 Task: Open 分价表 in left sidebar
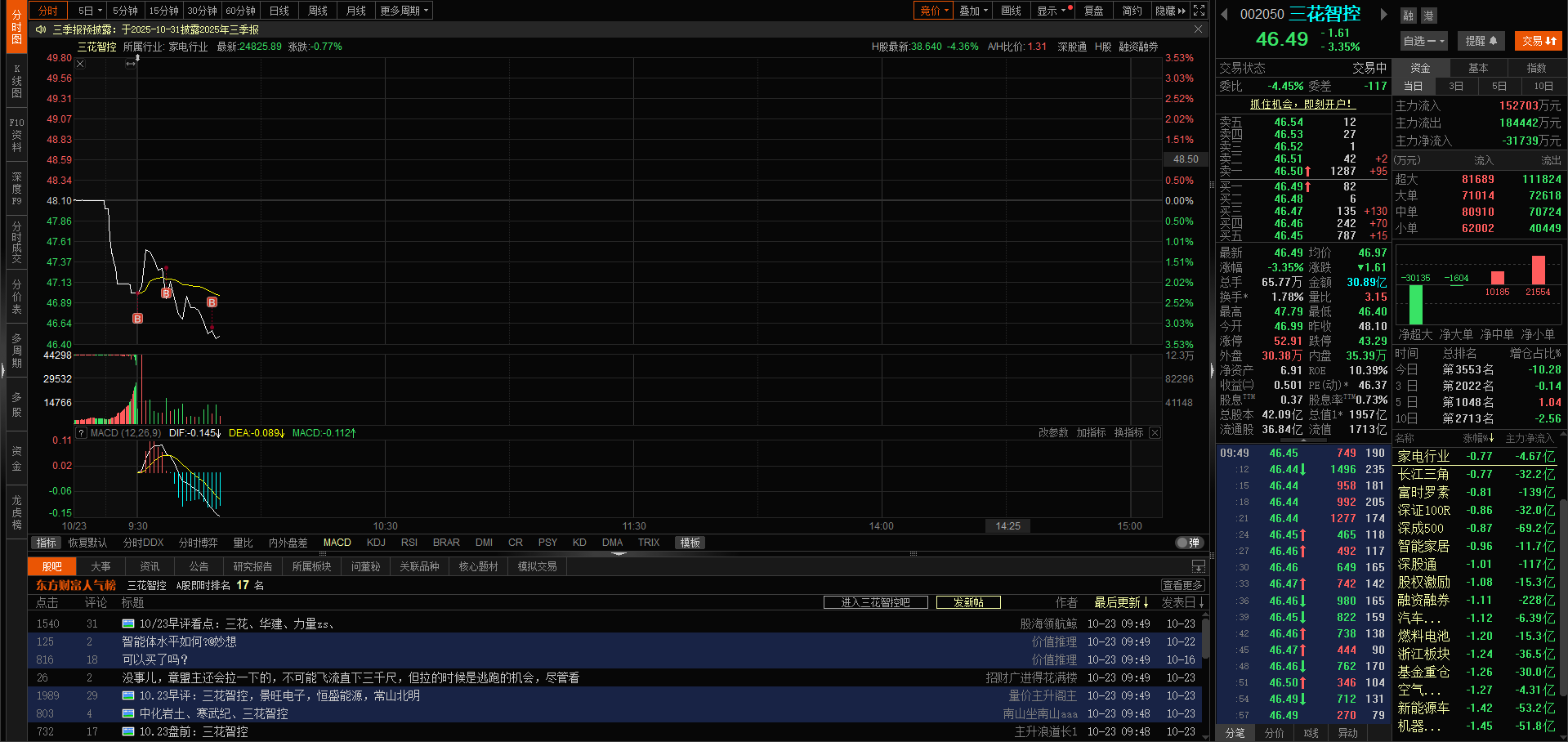(16, 297)
